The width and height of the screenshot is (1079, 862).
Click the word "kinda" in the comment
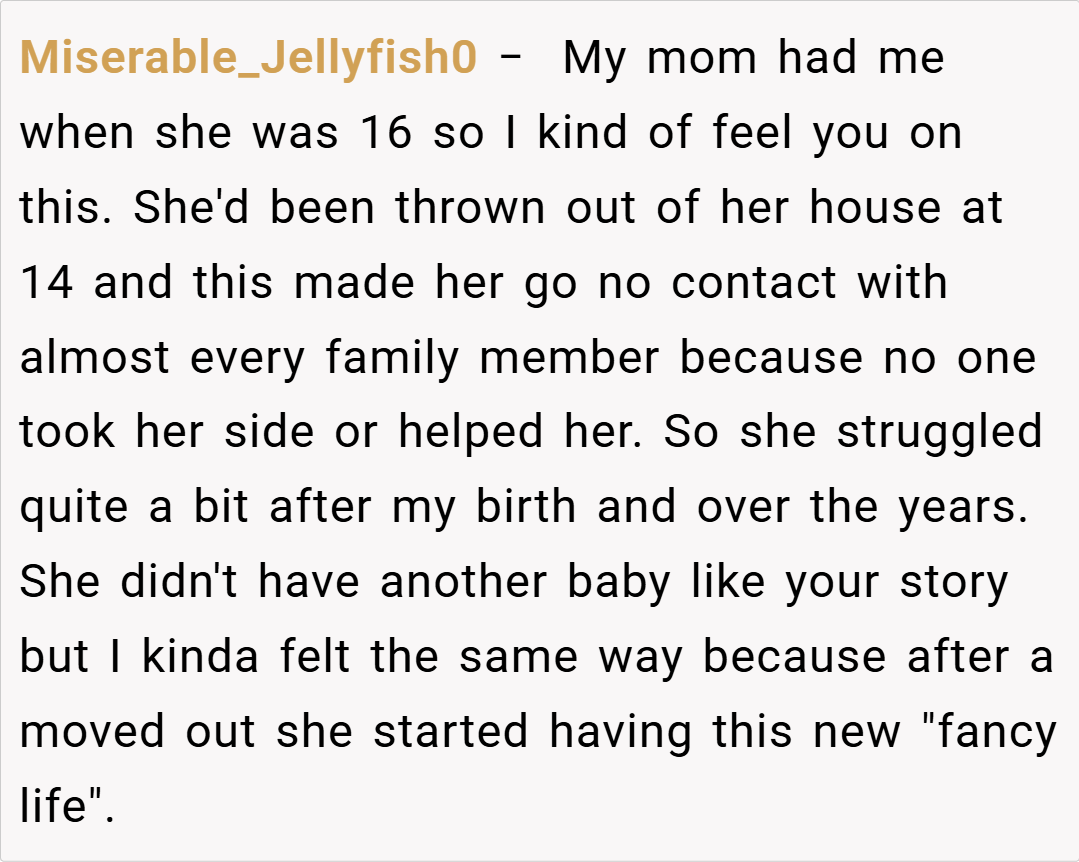[199, 656]
